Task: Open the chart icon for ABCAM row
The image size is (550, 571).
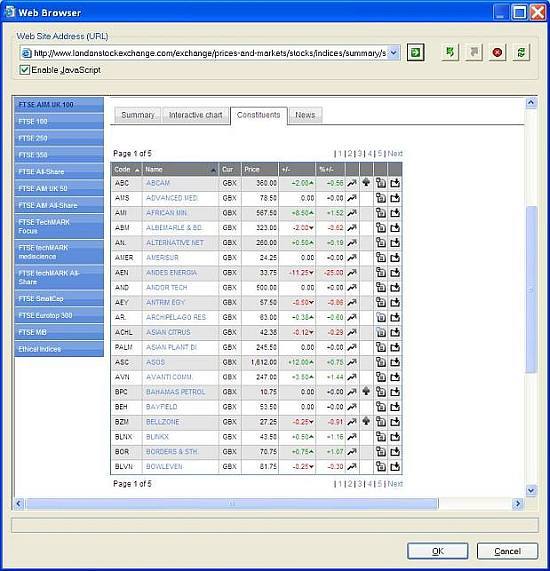Action: [352, 183]
